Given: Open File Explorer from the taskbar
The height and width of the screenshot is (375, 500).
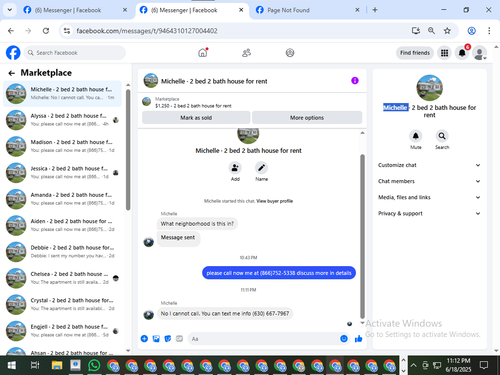Looking at the screenshot, I should click(x=57, y=365).
